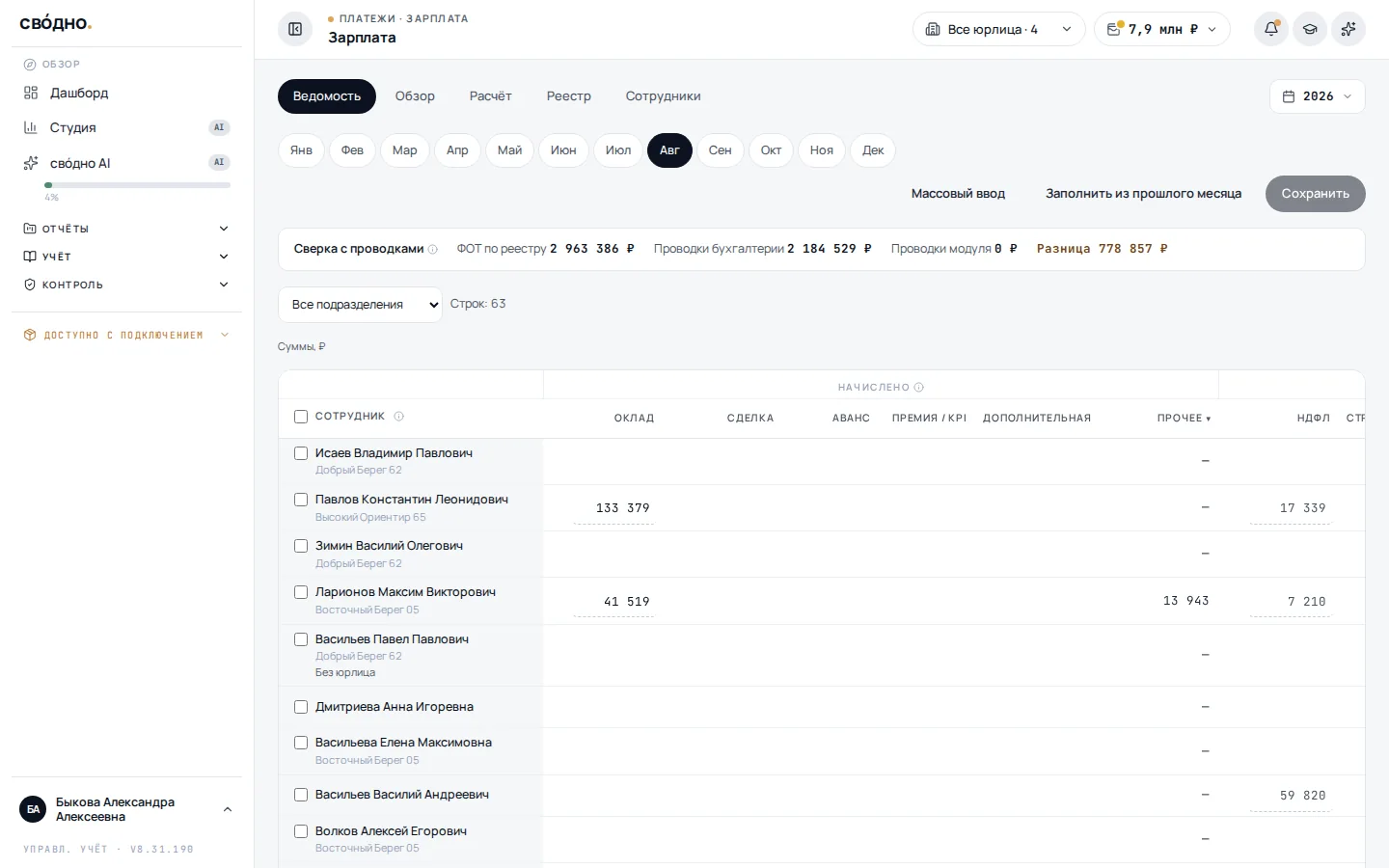Open the AI sparkle assistant icon

coord(1348,29)
